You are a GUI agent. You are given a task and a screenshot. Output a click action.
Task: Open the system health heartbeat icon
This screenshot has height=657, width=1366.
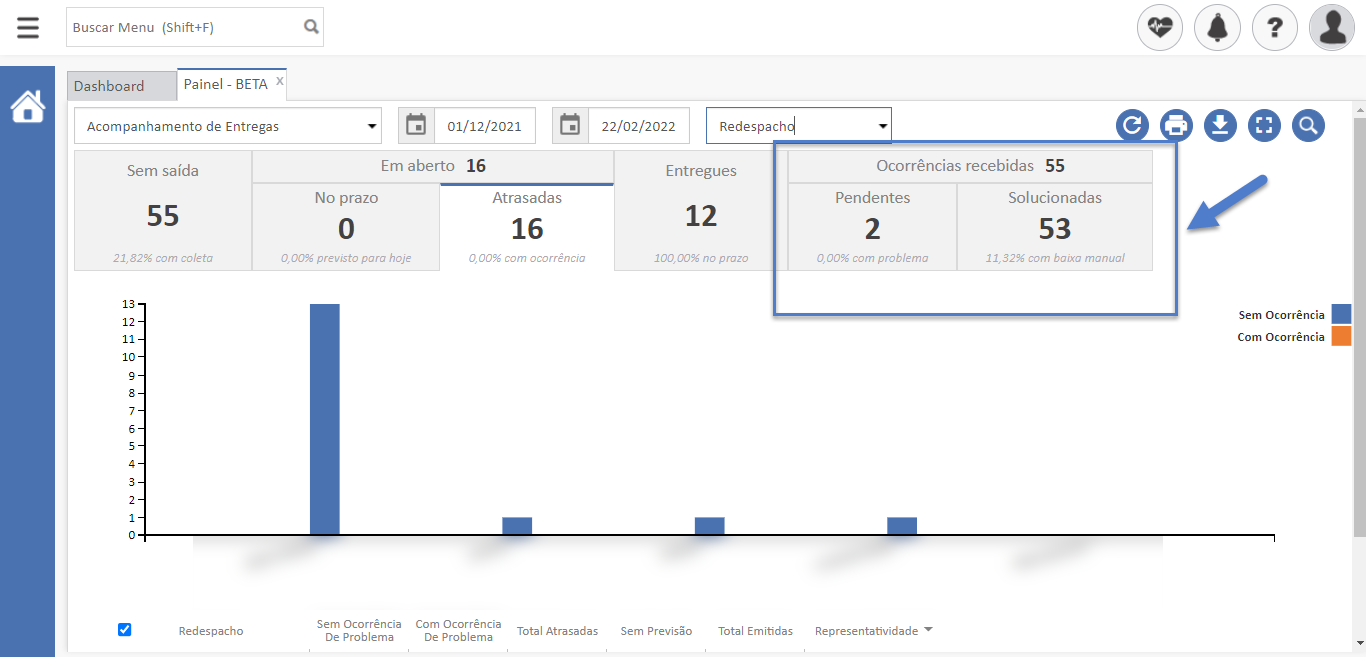pos(1160,28)
